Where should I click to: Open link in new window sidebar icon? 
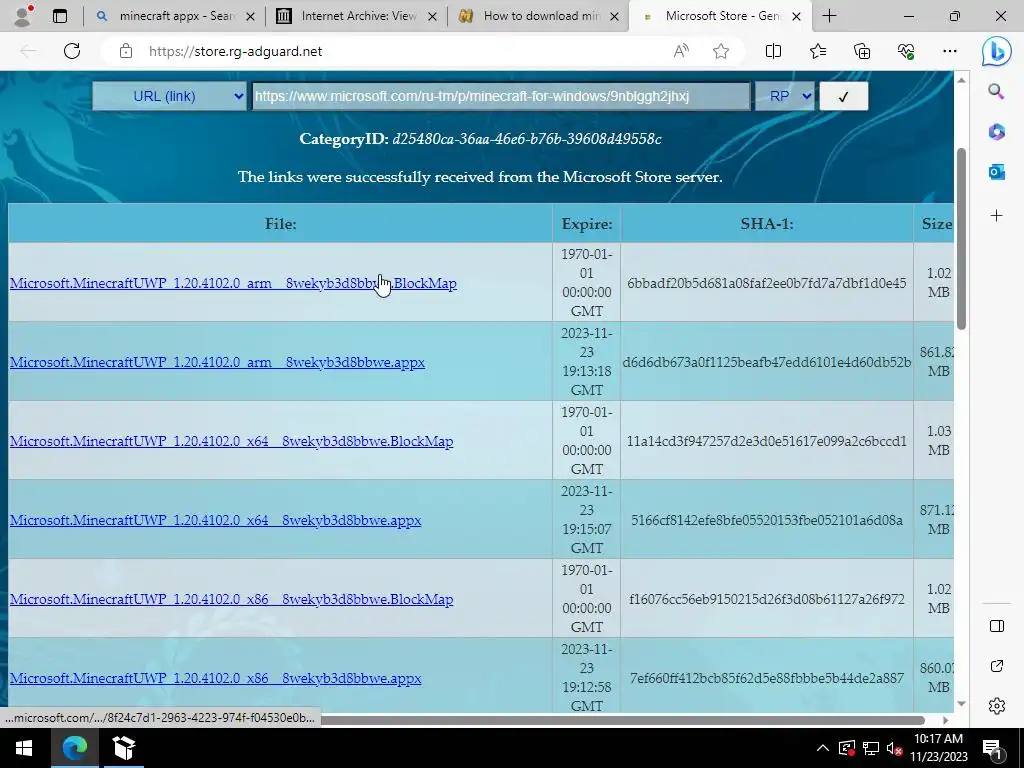(997, 666)
